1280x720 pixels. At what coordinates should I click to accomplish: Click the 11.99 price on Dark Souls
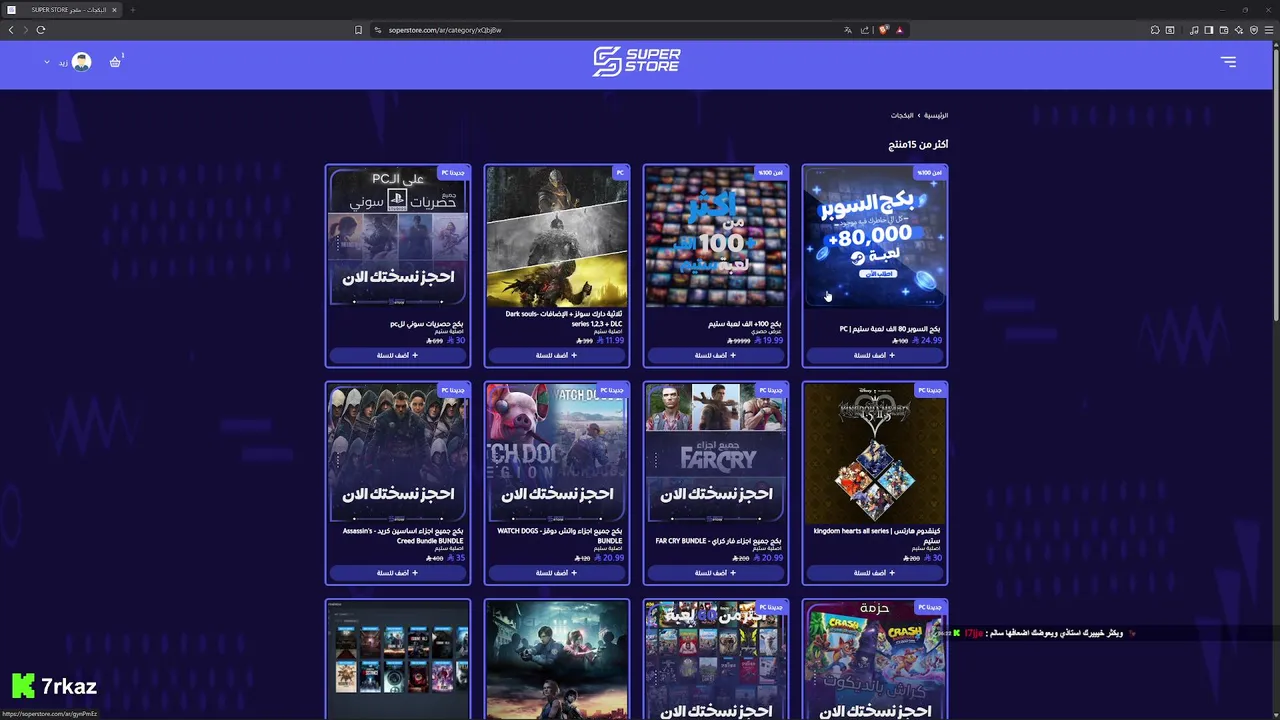[609, 340]
